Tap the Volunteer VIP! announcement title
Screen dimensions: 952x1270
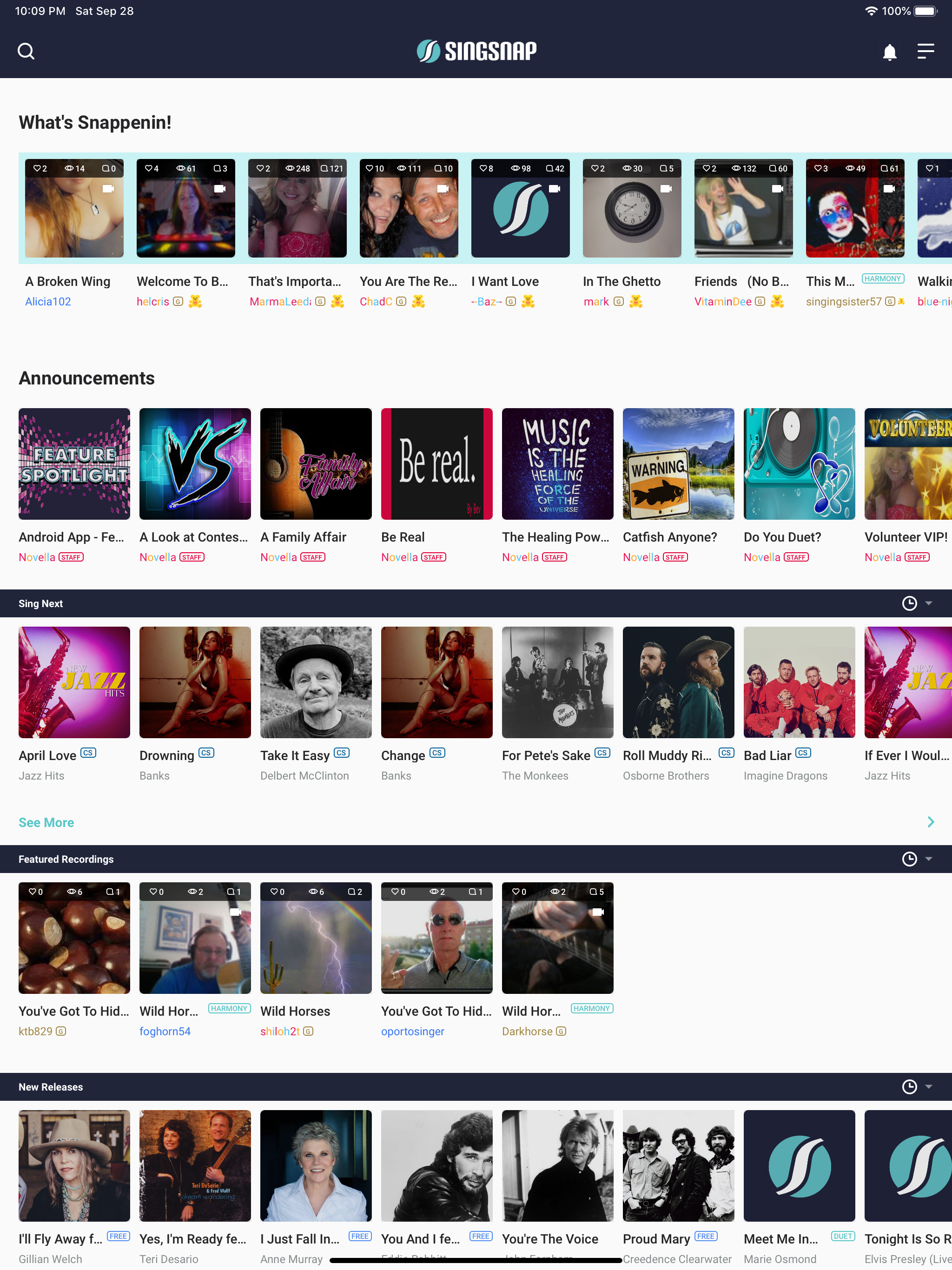[x=906, y=537]
